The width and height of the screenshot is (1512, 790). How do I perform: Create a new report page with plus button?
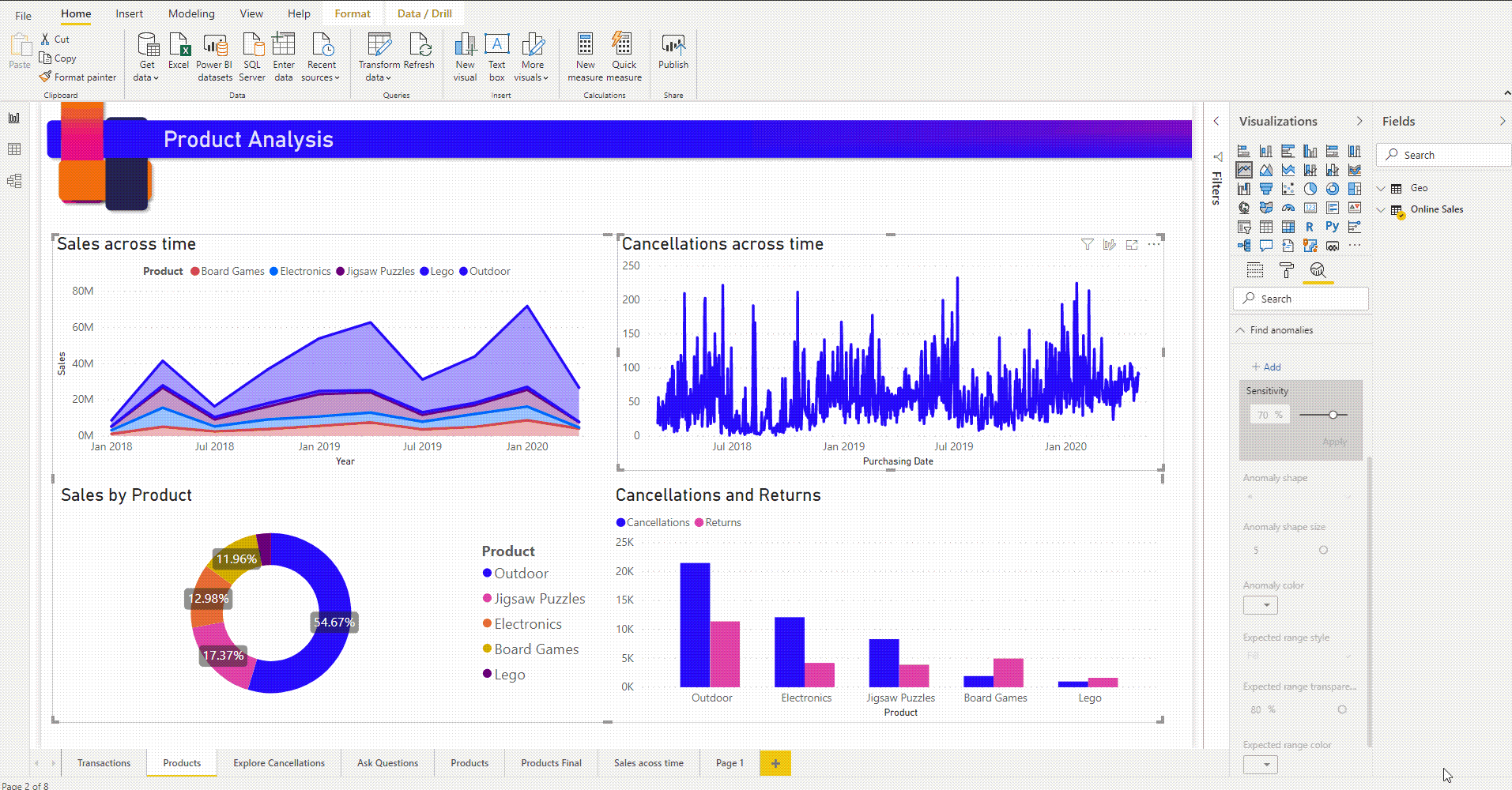tap(775, 762)
